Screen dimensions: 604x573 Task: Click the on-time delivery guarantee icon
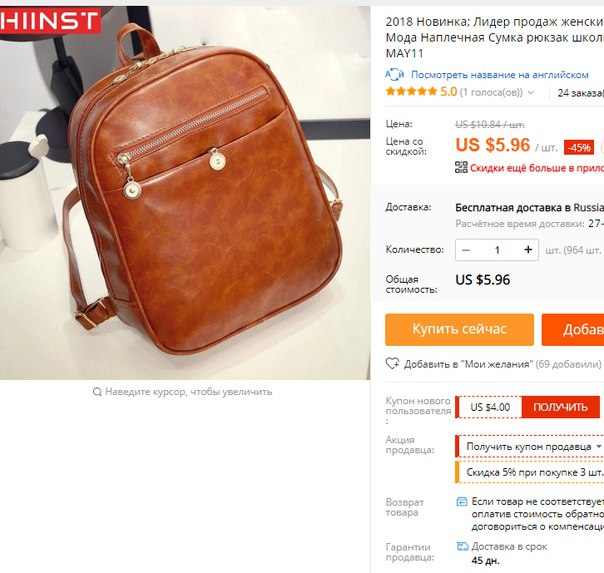point(462,546)
